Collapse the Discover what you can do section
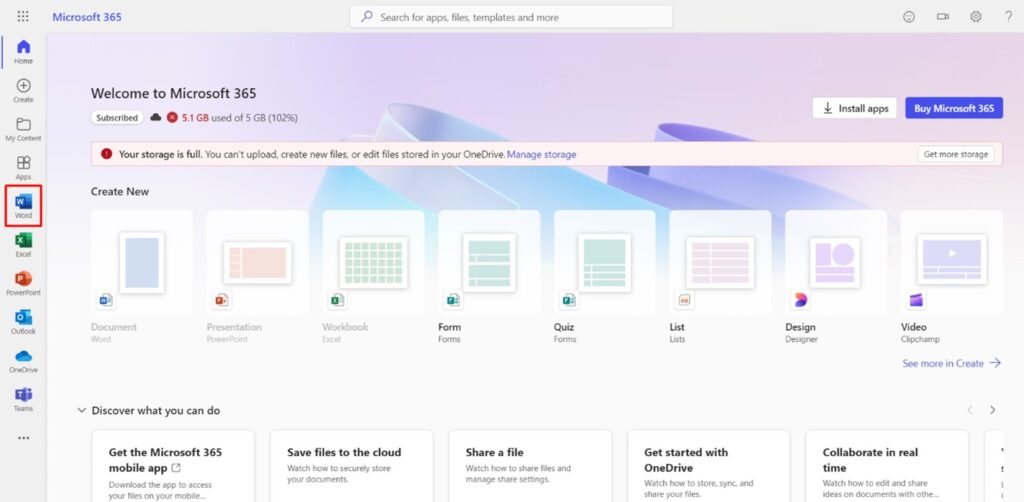The image size is (1024, 502). click(x=81, y=410)
